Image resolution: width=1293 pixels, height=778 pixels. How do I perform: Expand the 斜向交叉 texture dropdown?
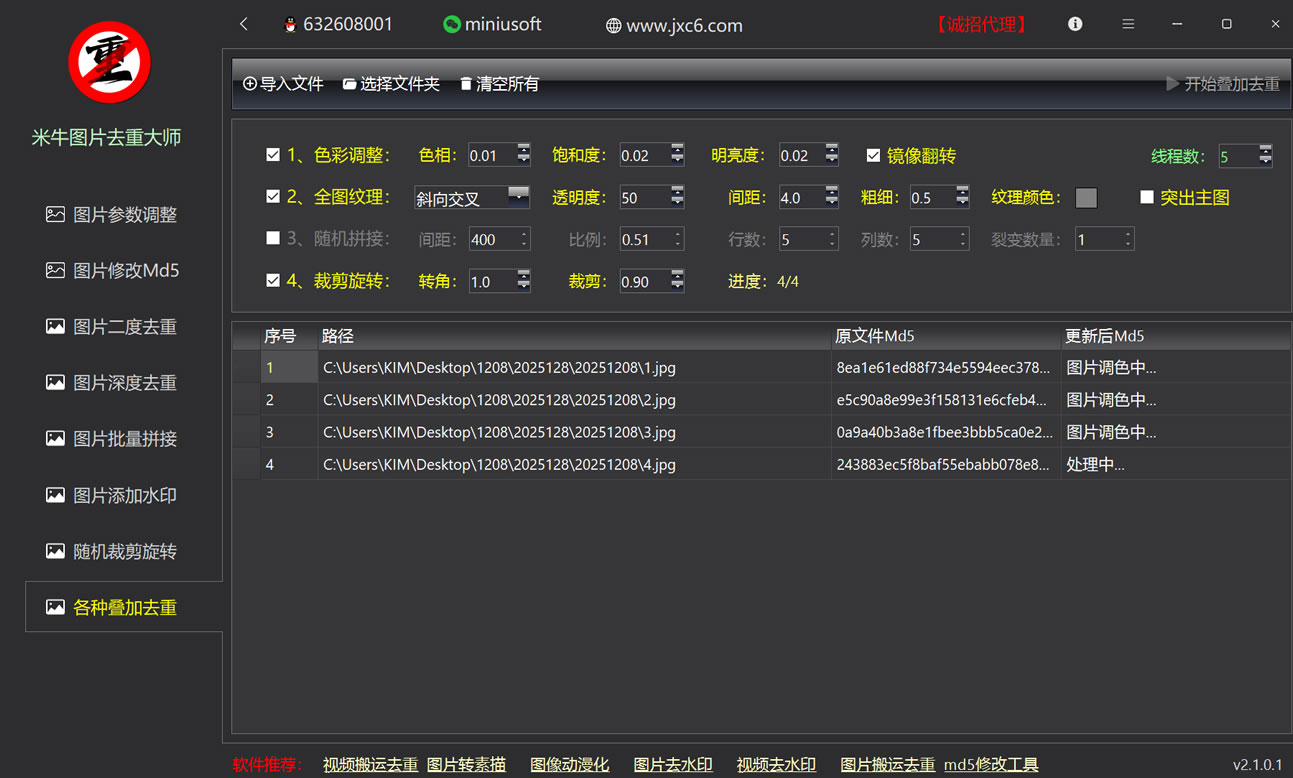[x=518, y=195]
